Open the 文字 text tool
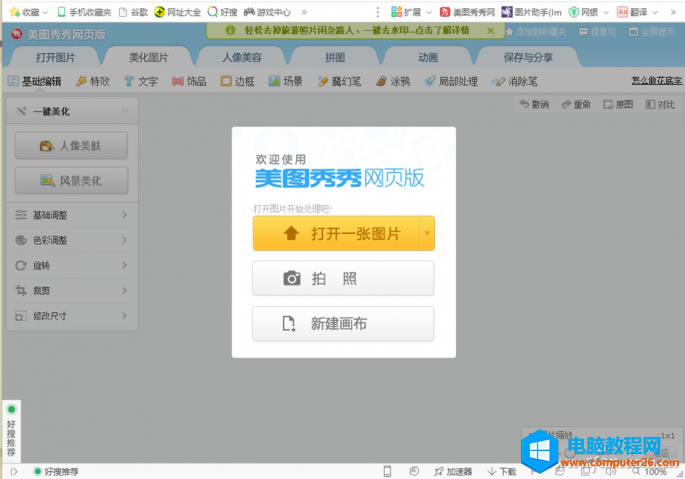The image size is (685, 479). pyautogui.click(x=140, y=80)
